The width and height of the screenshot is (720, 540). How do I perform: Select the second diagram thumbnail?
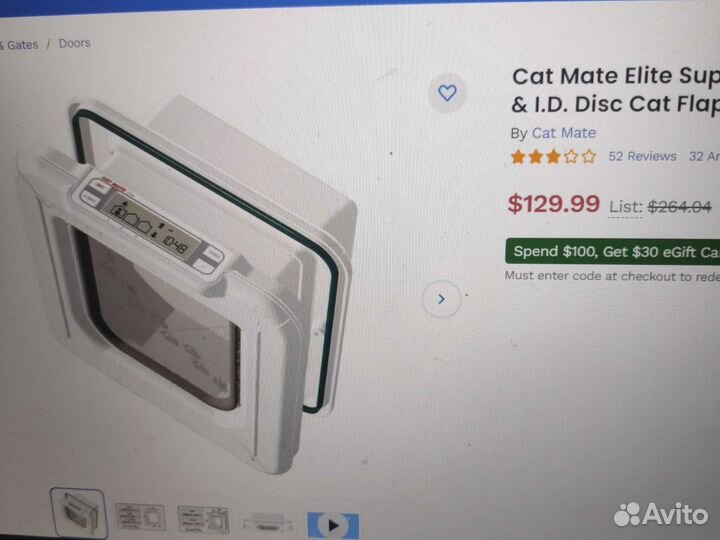(140, 517)
